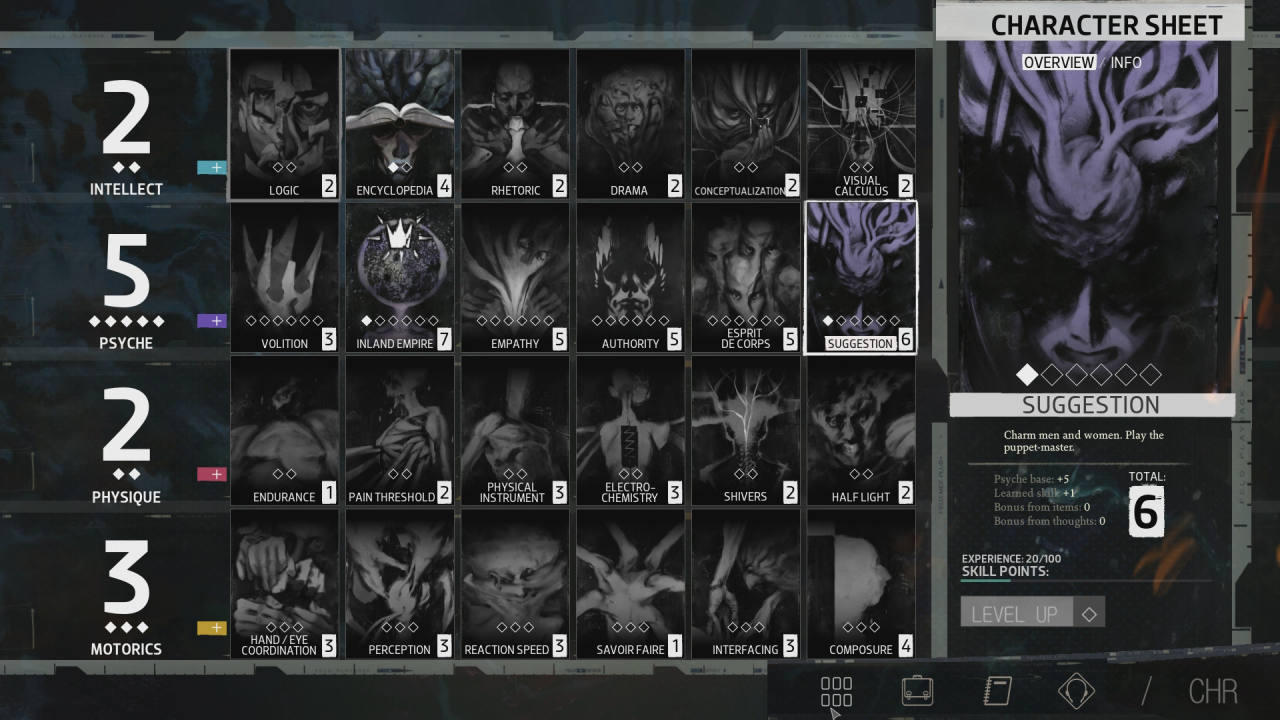Click the teal plus button for Intellect
The width and height of the screenshot is (1280, 720).
(x=212, y=168)
